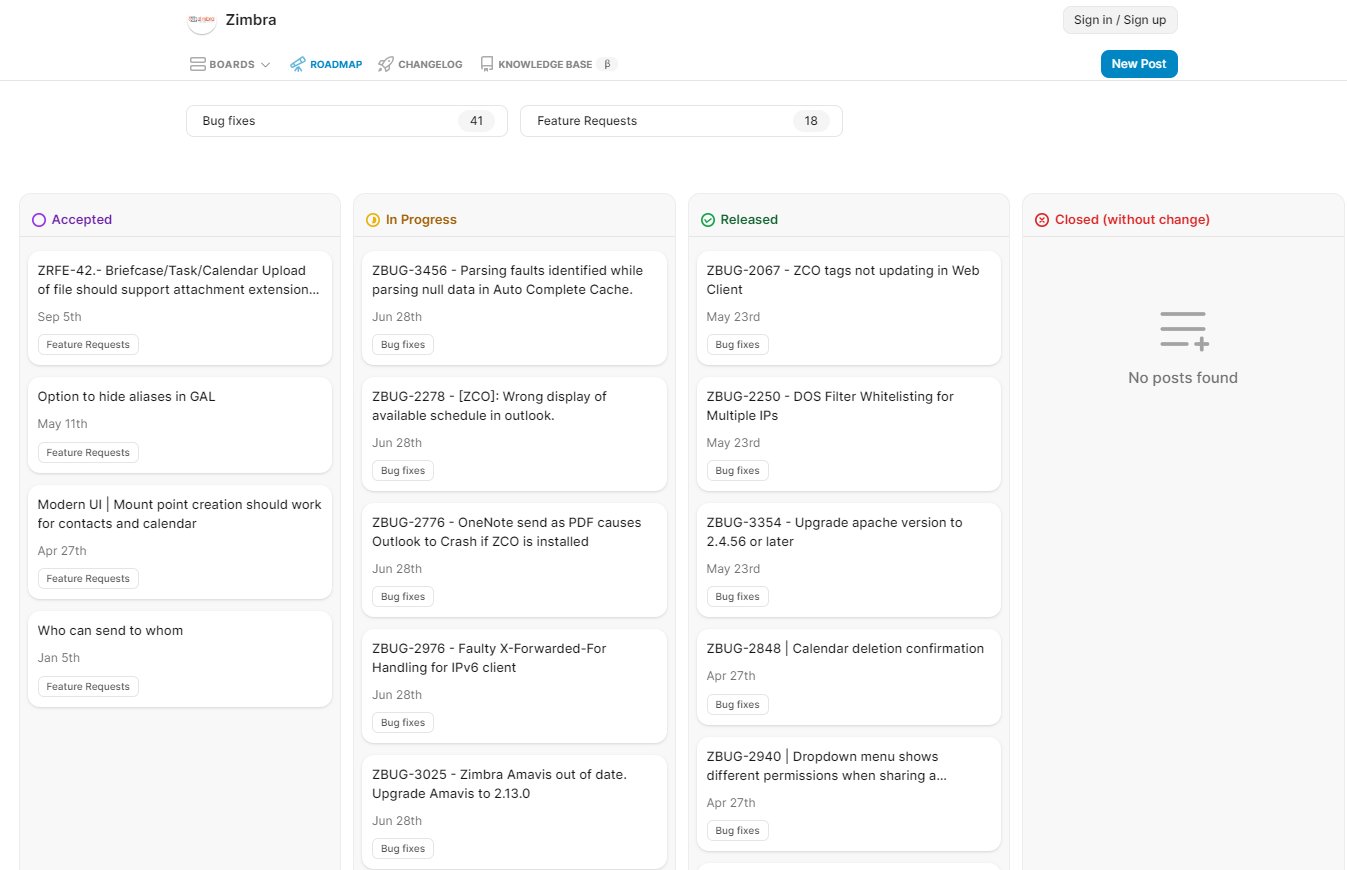Viewport: 1347px width, 870px height.
Task: Toggle the Bug fixes filter
Action: 346,120
